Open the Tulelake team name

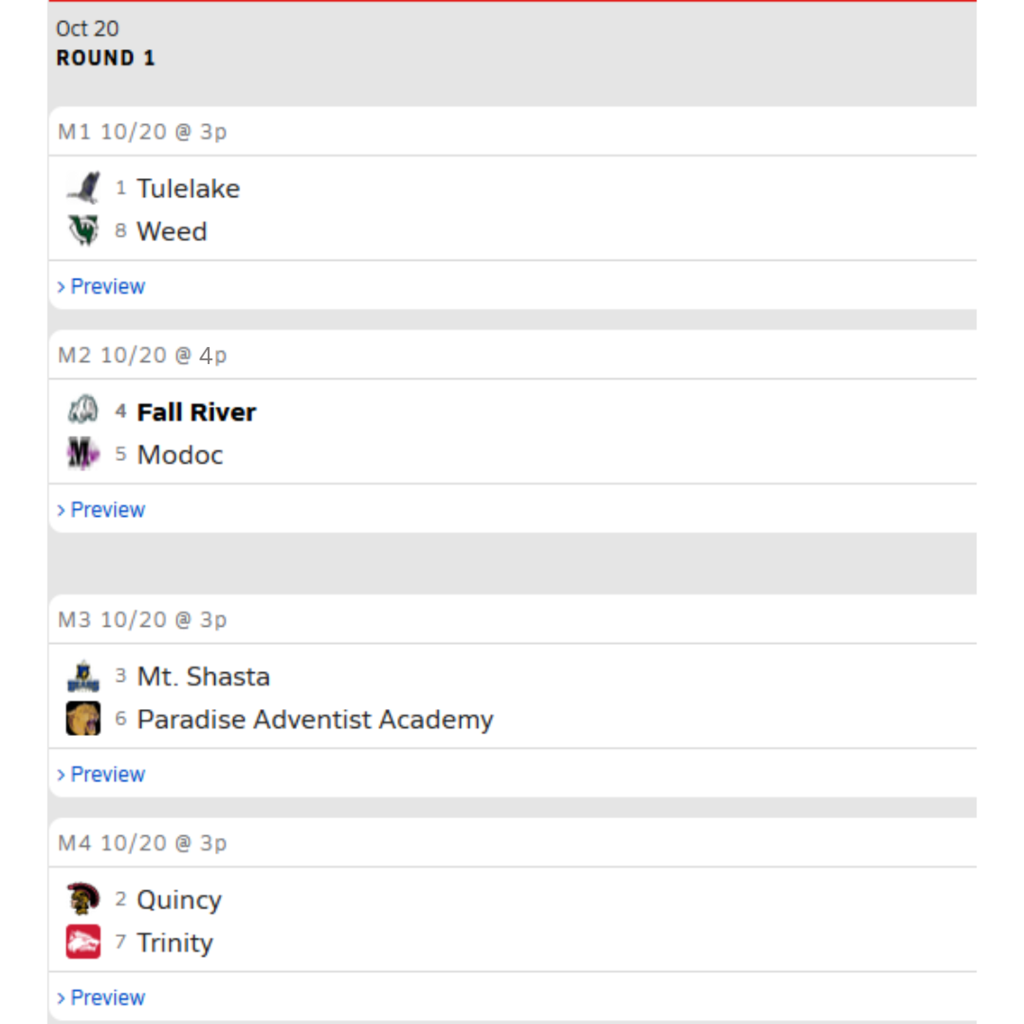click(x=188, y=189)
